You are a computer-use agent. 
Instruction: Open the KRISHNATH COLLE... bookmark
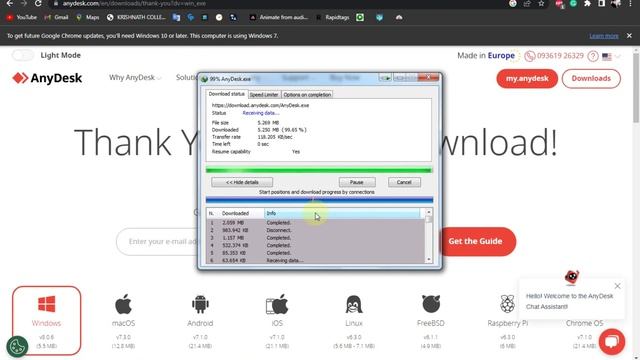(x=136, y=18)
